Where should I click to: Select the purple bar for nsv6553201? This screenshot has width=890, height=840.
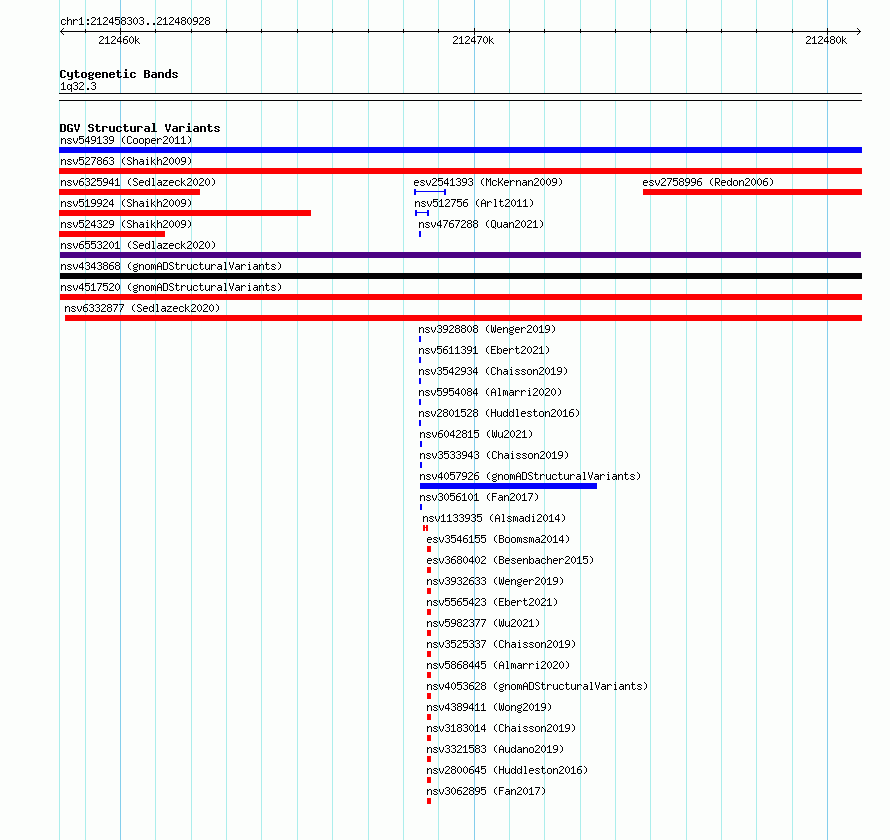click(460, 255)
